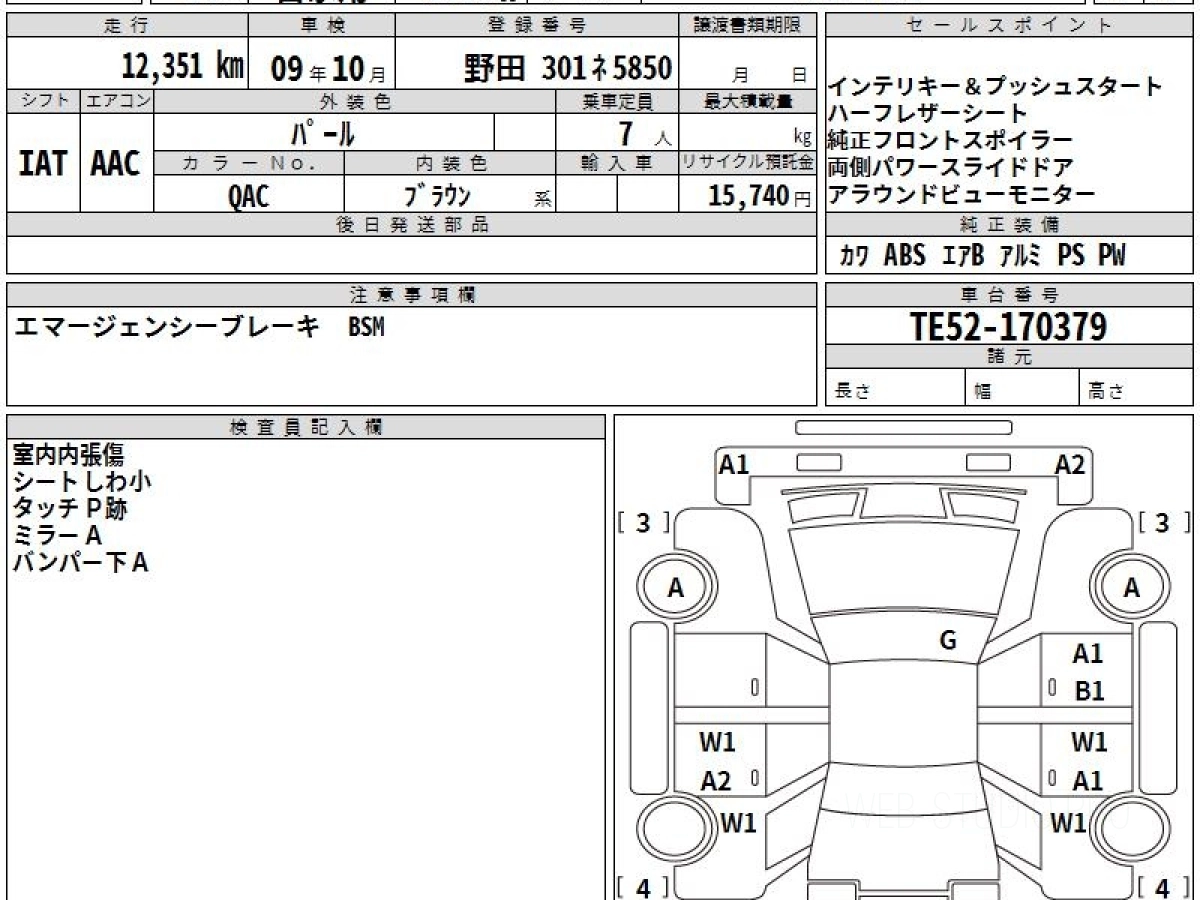
Task: Select the 内装色 header
Action: [x=451, y=164]
